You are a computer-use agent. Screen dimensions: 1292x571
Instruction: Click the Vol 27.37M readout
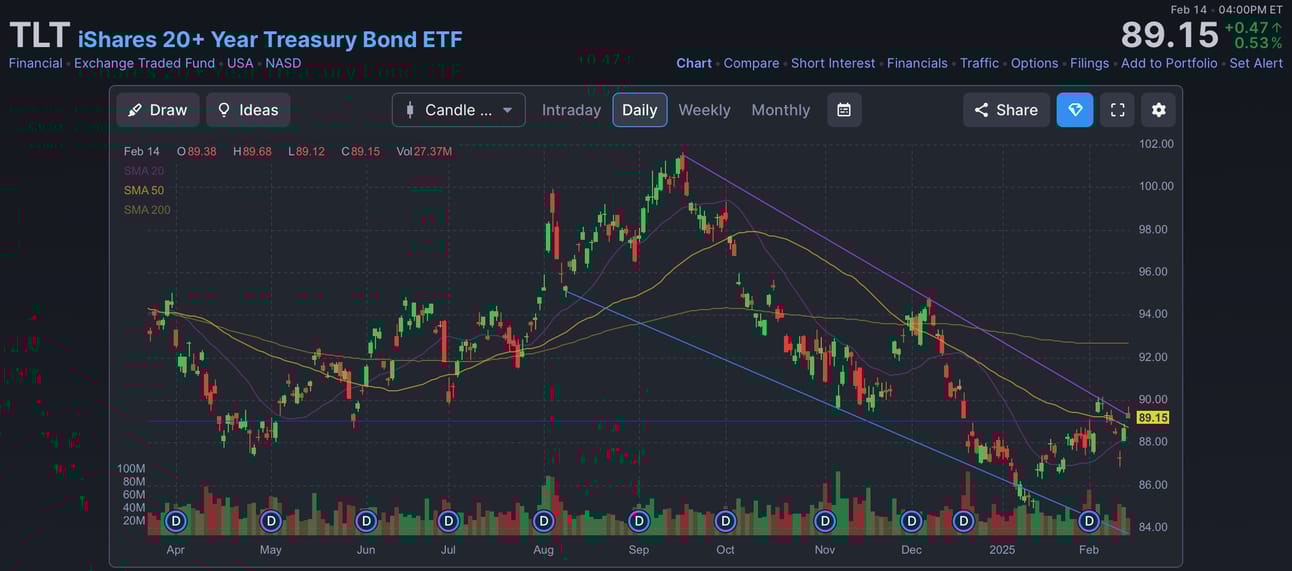pos(424,152)
